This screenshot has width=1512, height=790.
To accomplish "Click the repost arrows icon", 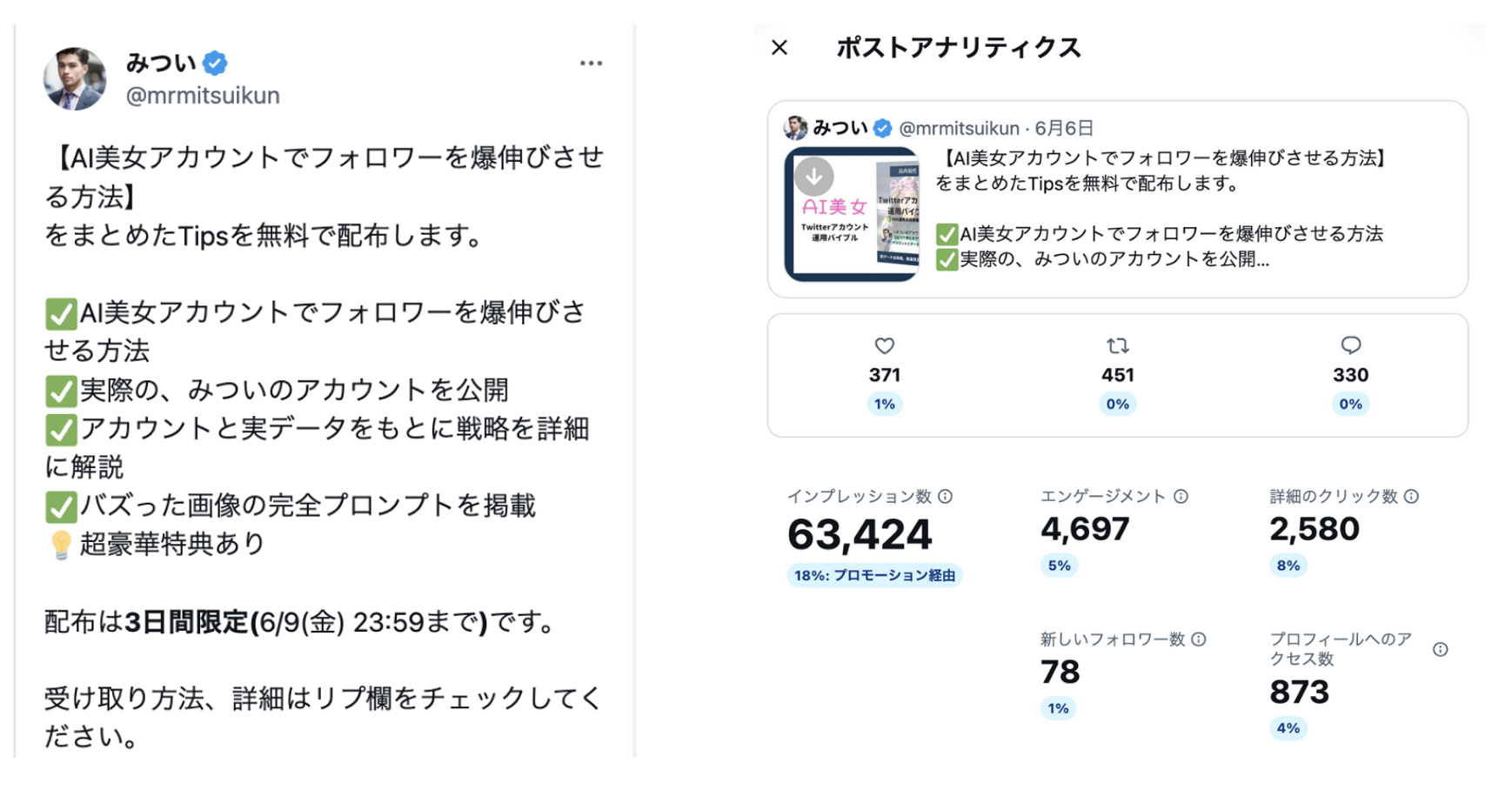I will point(1118,346).
